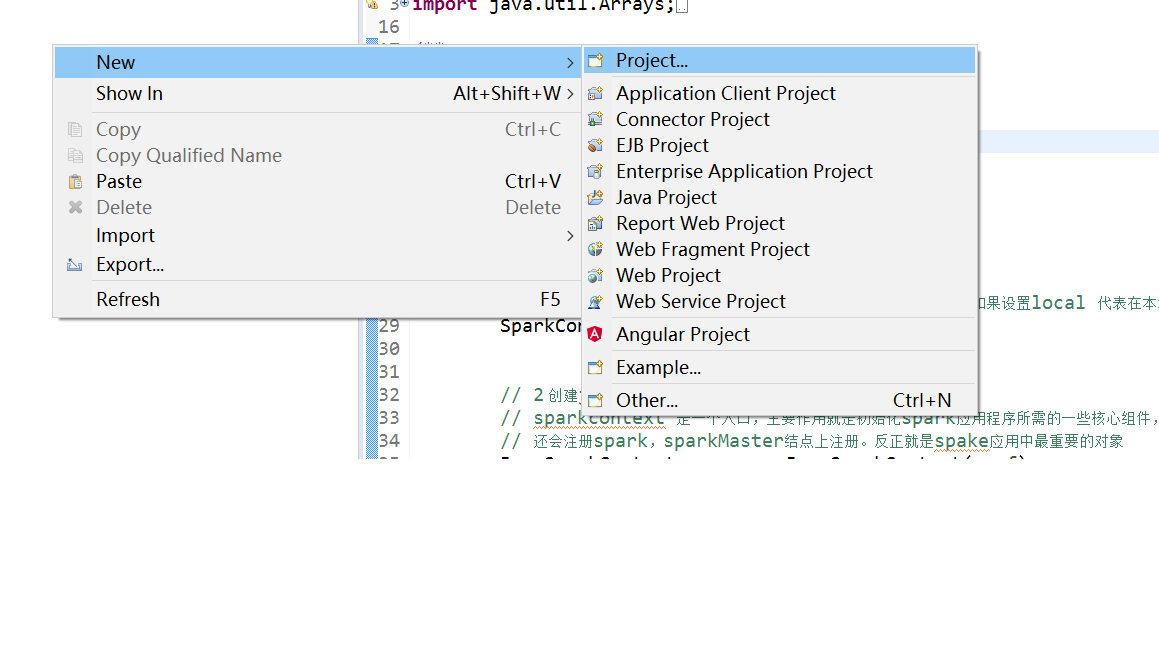Screen dimensions: 1159x648
Task: Select the Java Project icon
Action: coord(597,197)
